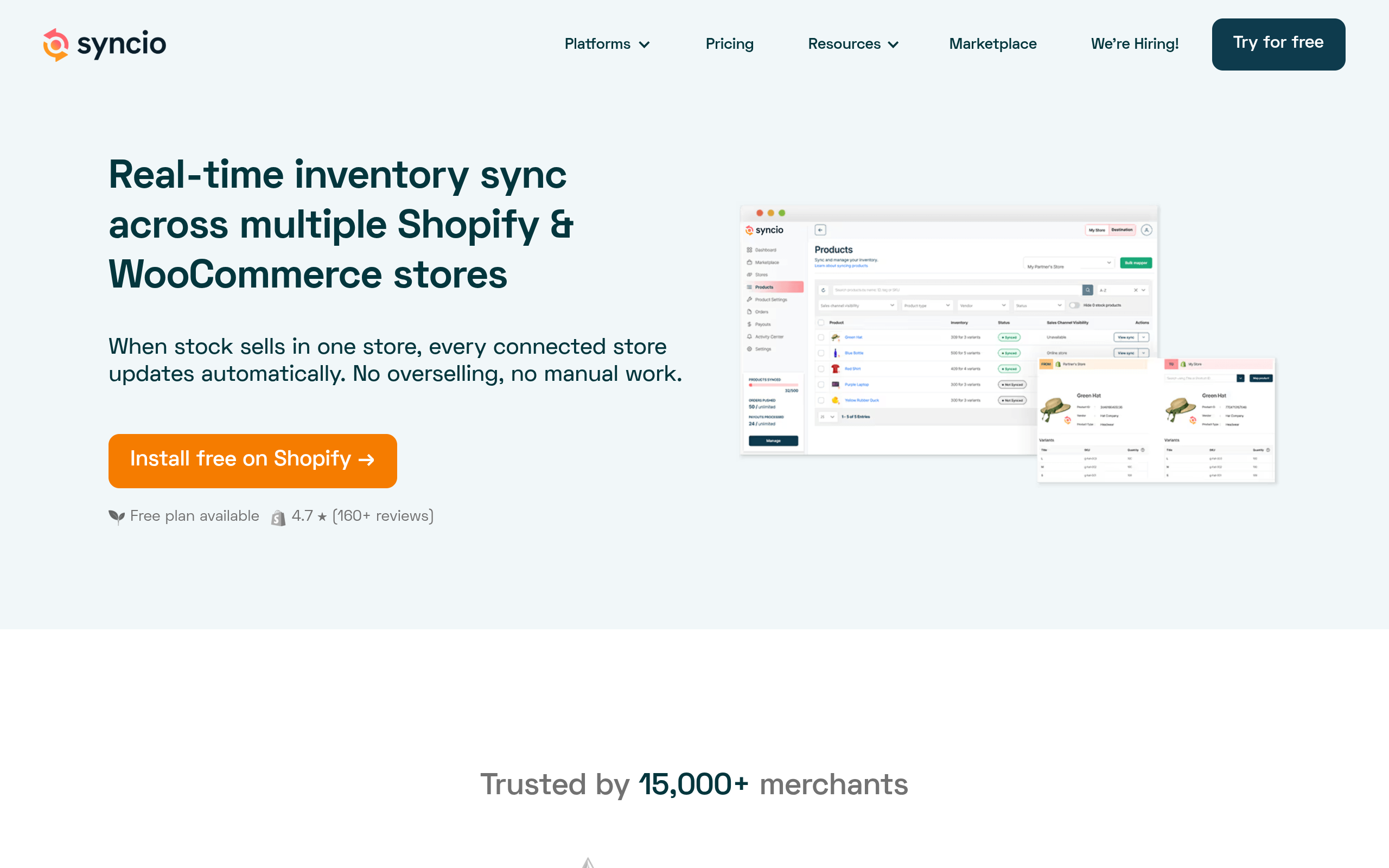Click the "4.7 ★ (160+ reviews)" rating text

click(363, 516)
